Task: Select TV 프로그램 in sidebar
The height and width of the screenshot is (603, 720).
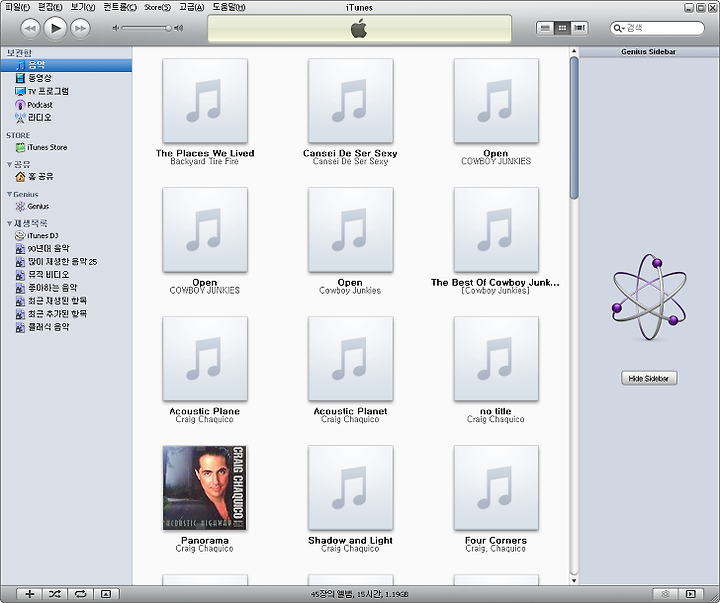Action: pyautogui.click(x=66, y=91)
